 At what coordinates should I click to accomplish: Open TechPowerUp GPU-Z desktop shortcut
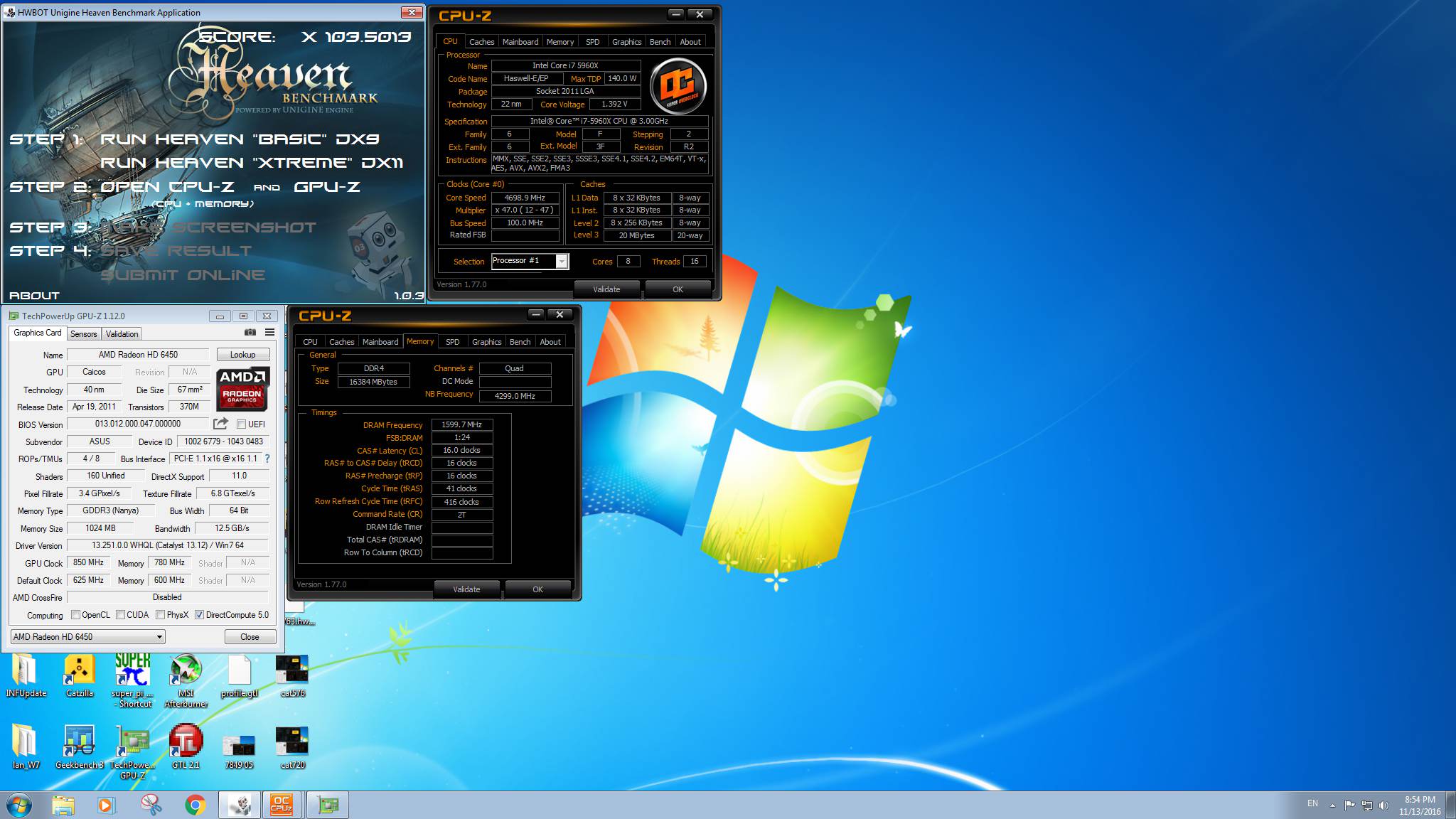[x=133, y=752]
